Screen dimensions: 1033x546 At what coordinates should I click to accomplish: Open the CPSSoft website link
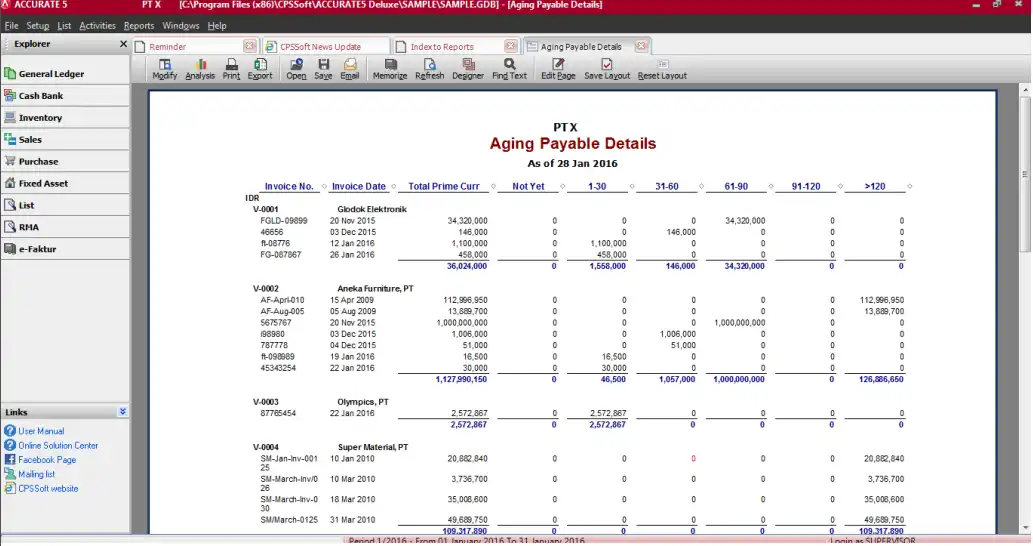[48, 489]
